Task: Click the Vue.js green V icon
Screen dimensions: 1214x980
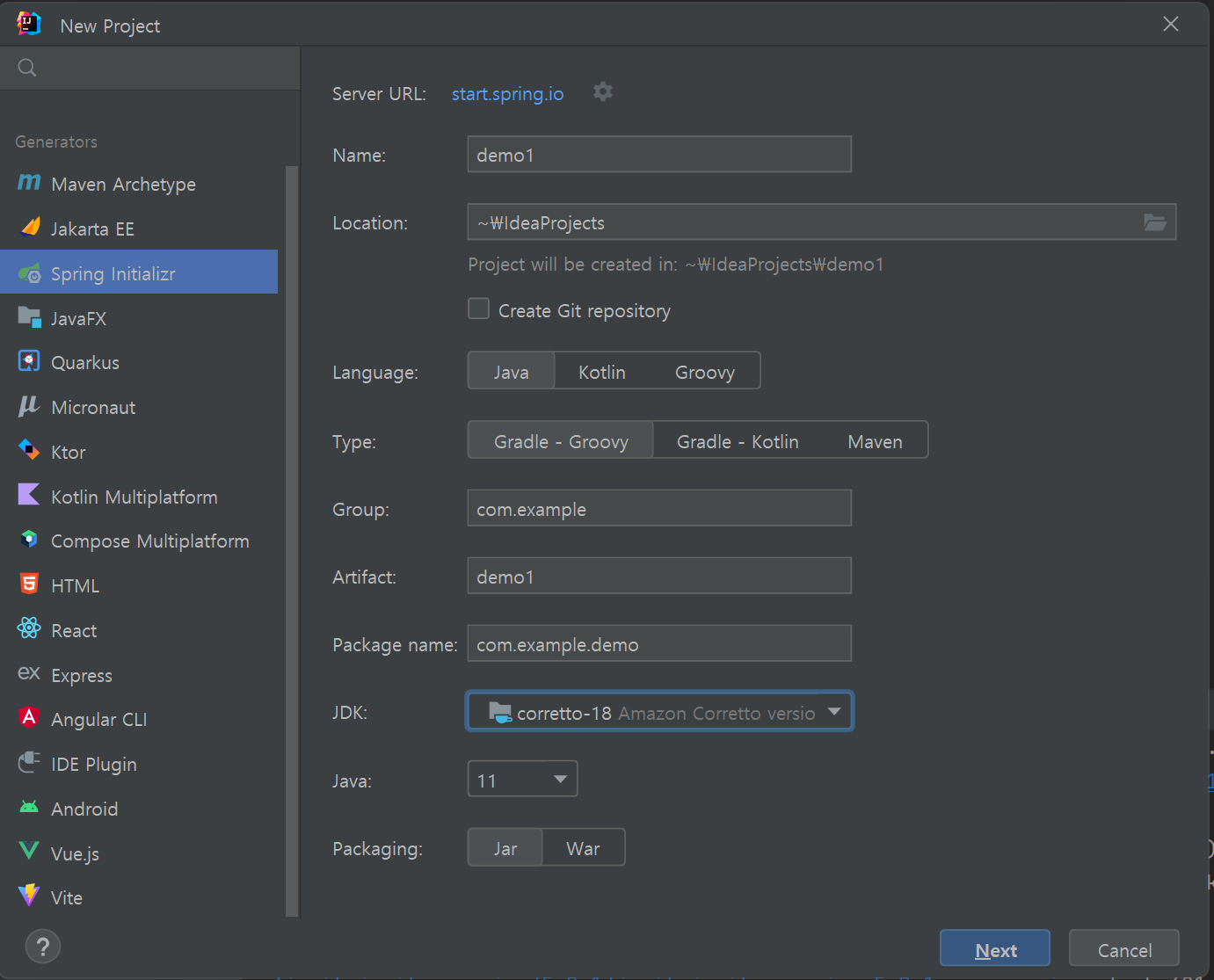Action: [x=29, y=851]
